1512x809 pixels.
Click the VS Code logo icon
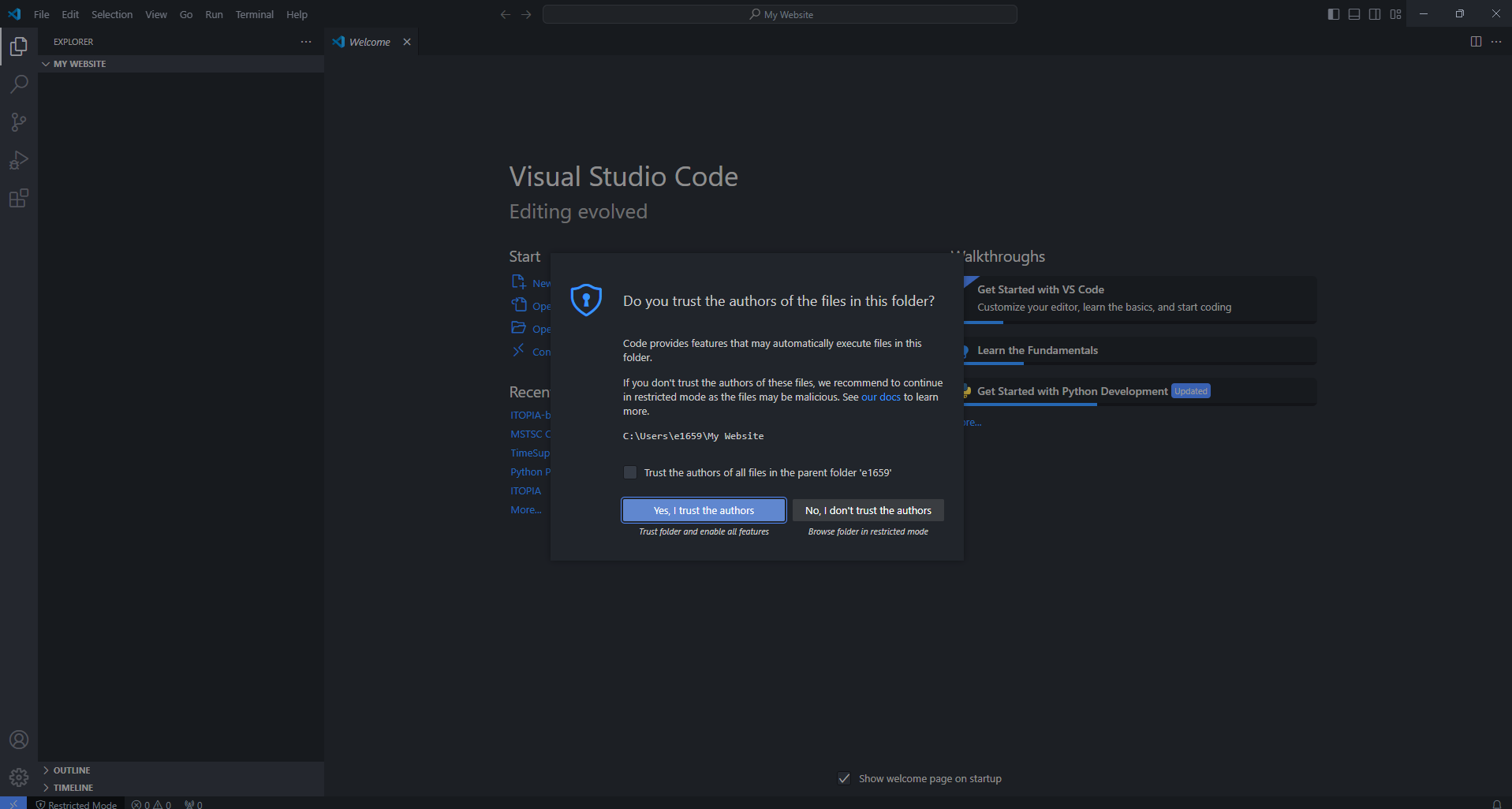pyautogui.click(x=14, y=14)
